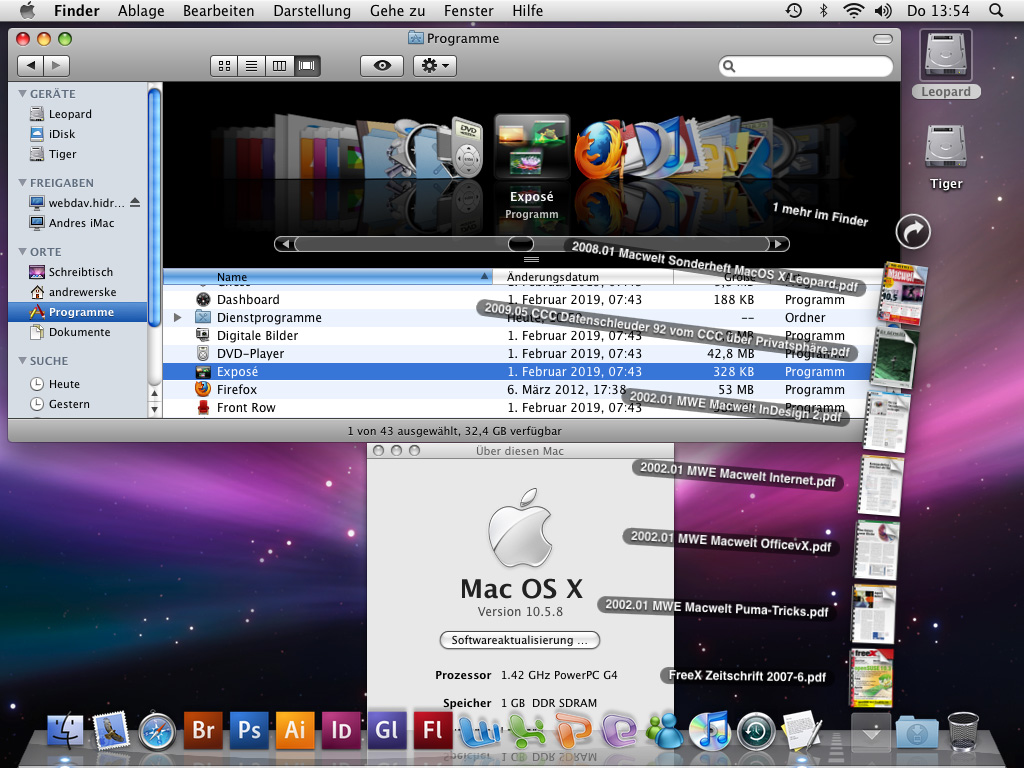Launch GoLive (Gl) from the Dock
Viewport: 1024px width, 768px height.
click(x=387, y=729)
